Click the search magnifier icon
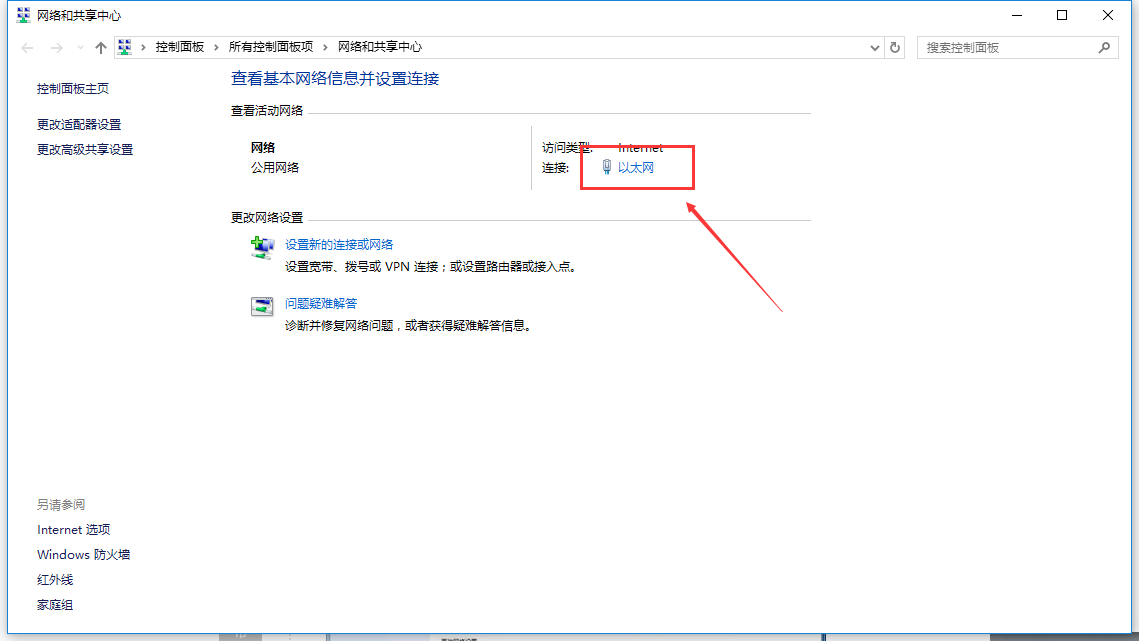1139x641 pixels. [1104, 47]
